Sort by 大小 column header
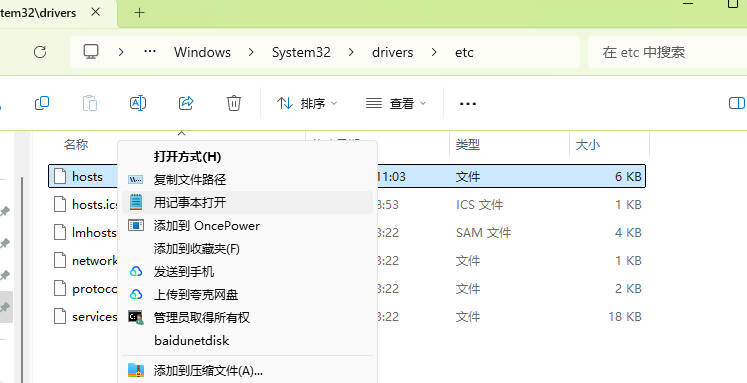747x383 pixels. tap(587, 144)
